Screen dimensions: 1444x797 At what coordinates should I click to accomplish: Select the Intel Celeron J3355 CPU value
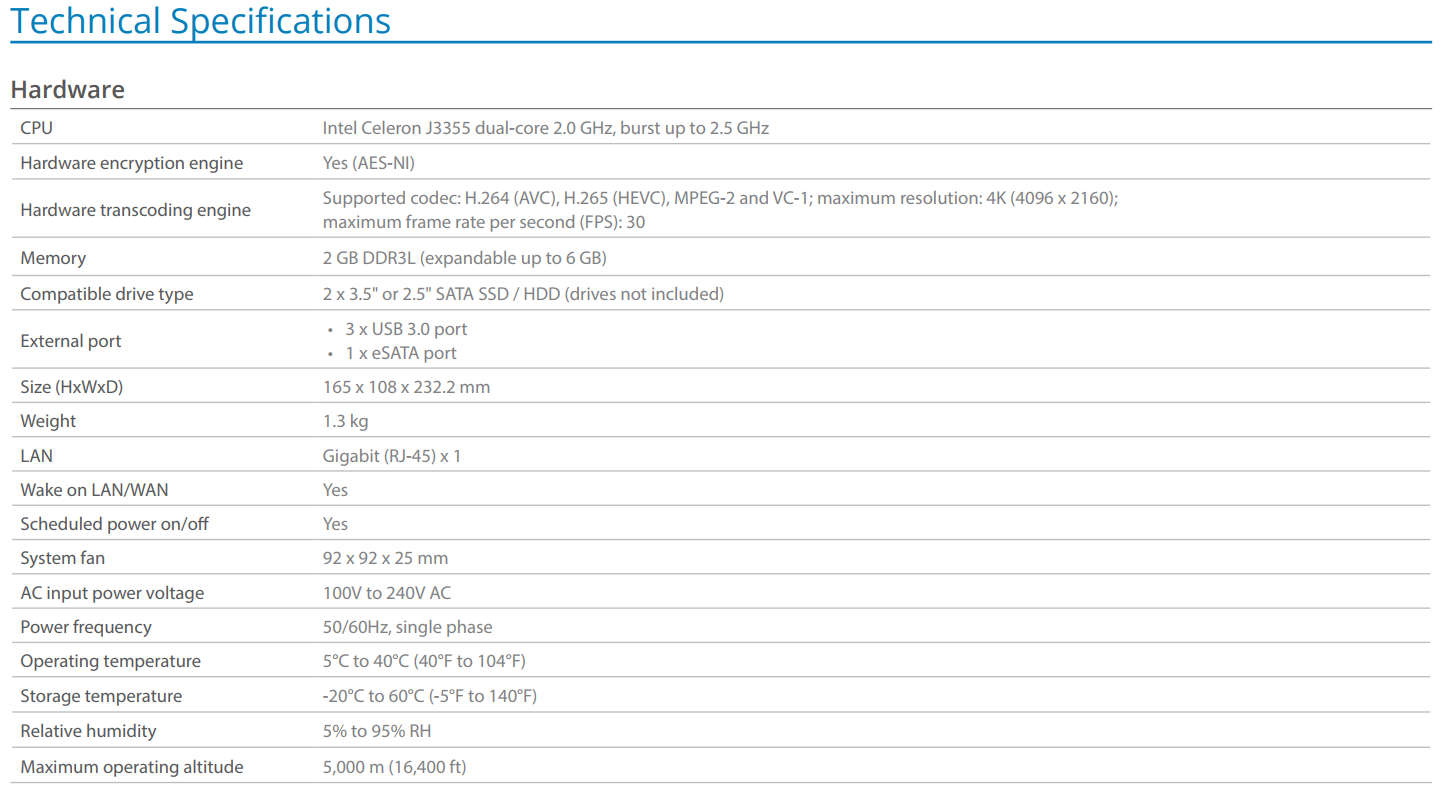point(545,128)
